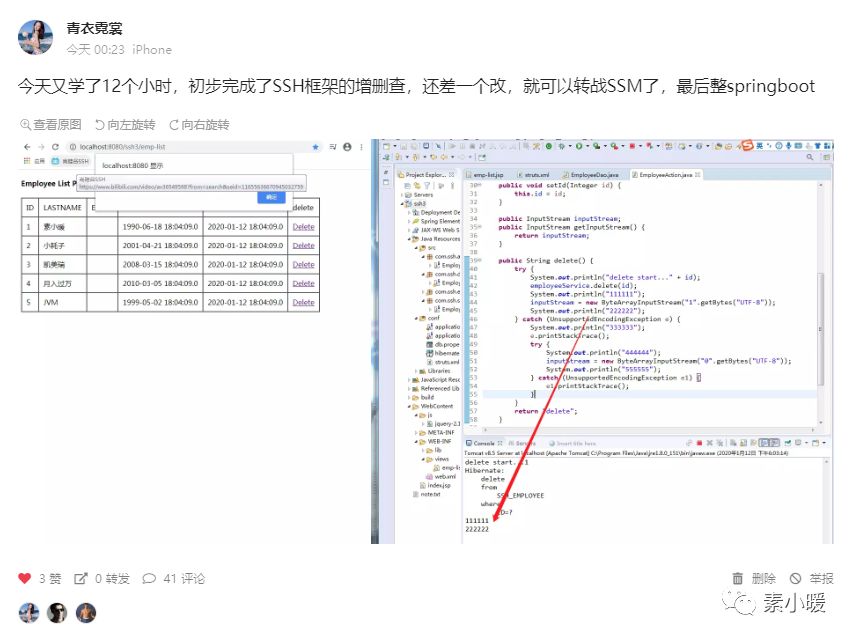Repost using the 转发 icon
The height and width of the screenshot is (640, 853).
coord(81,579)
